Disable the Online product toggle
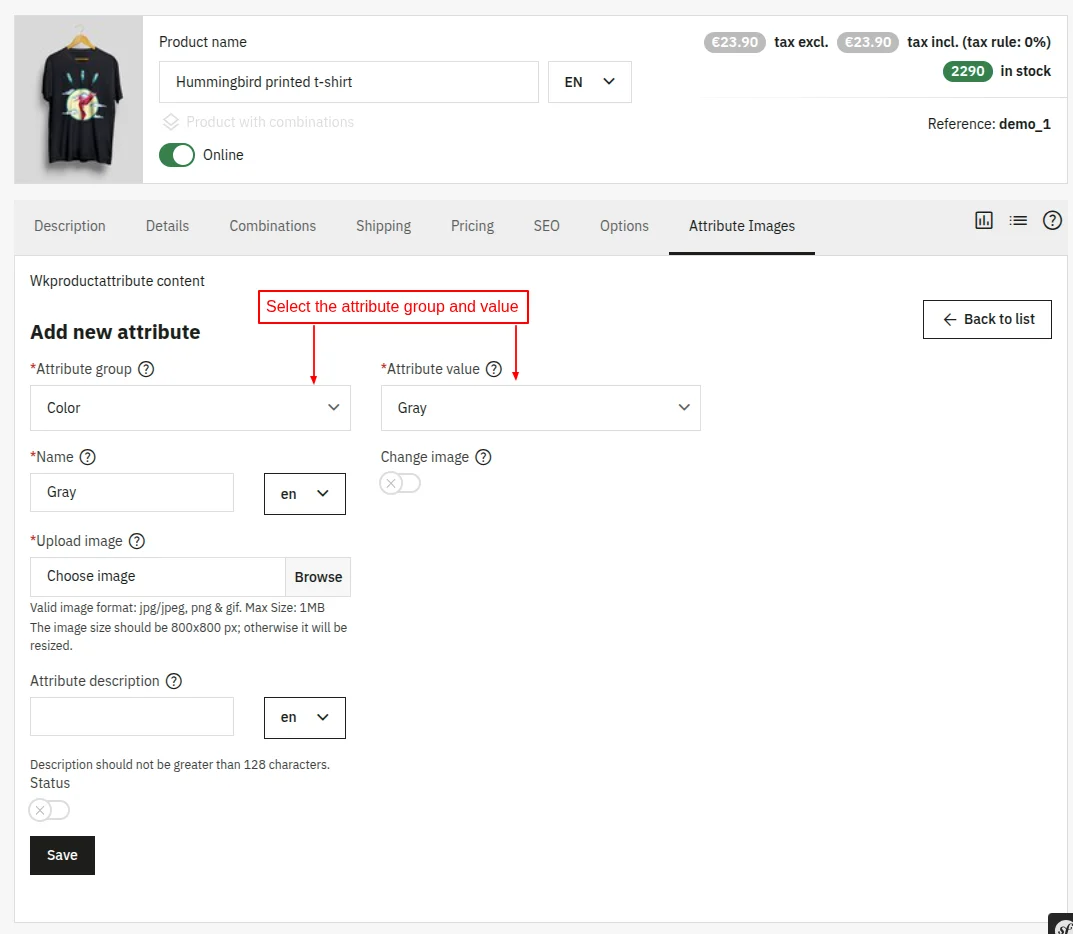The width and height of the screenshot is (1073, 934). (176, 155)
